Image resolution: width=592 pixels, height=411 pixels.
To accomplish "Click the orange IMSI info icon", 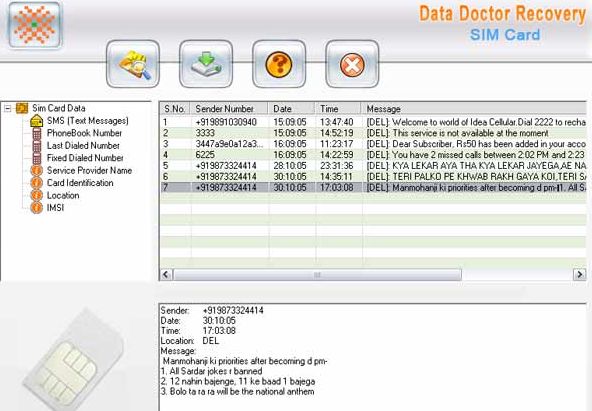I will point(36,208).
